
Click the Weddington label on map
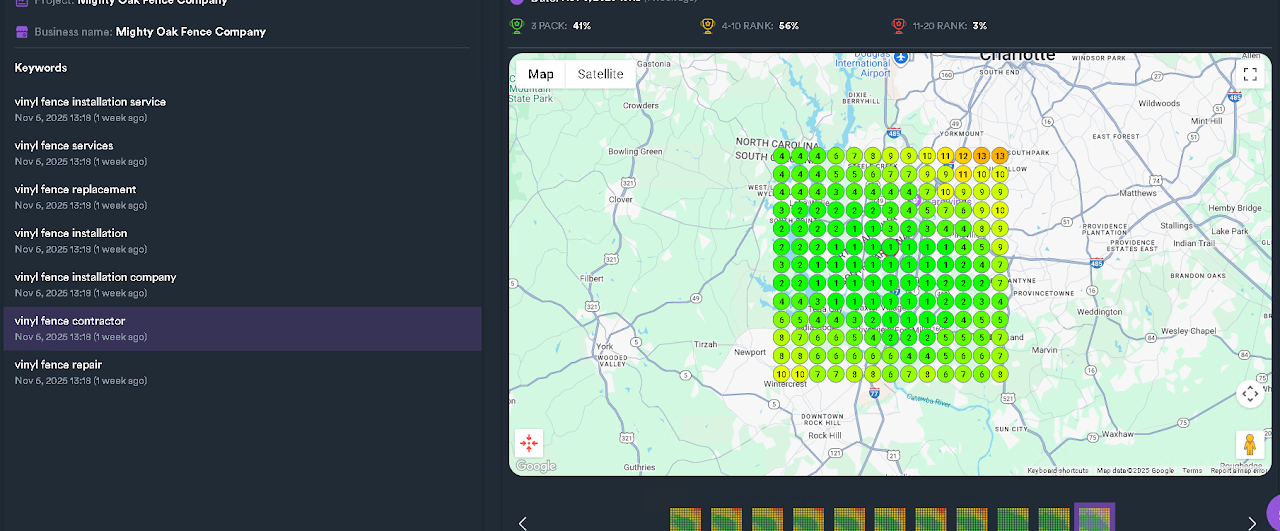point(1100,312)
